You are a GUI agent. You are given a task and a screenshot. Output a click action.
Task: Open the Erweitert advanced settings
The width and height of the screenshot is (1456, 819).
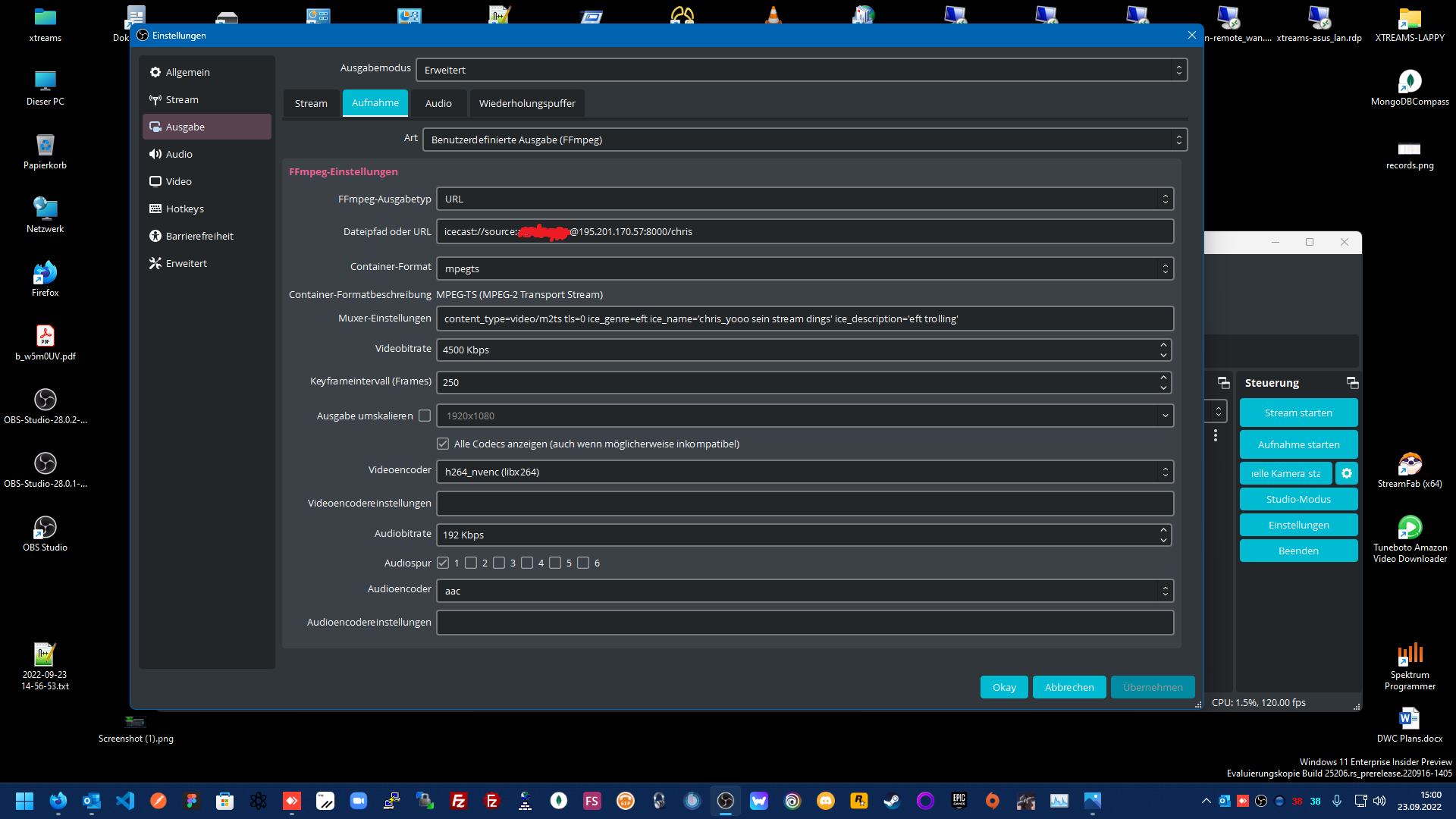(x=186, y=263)
